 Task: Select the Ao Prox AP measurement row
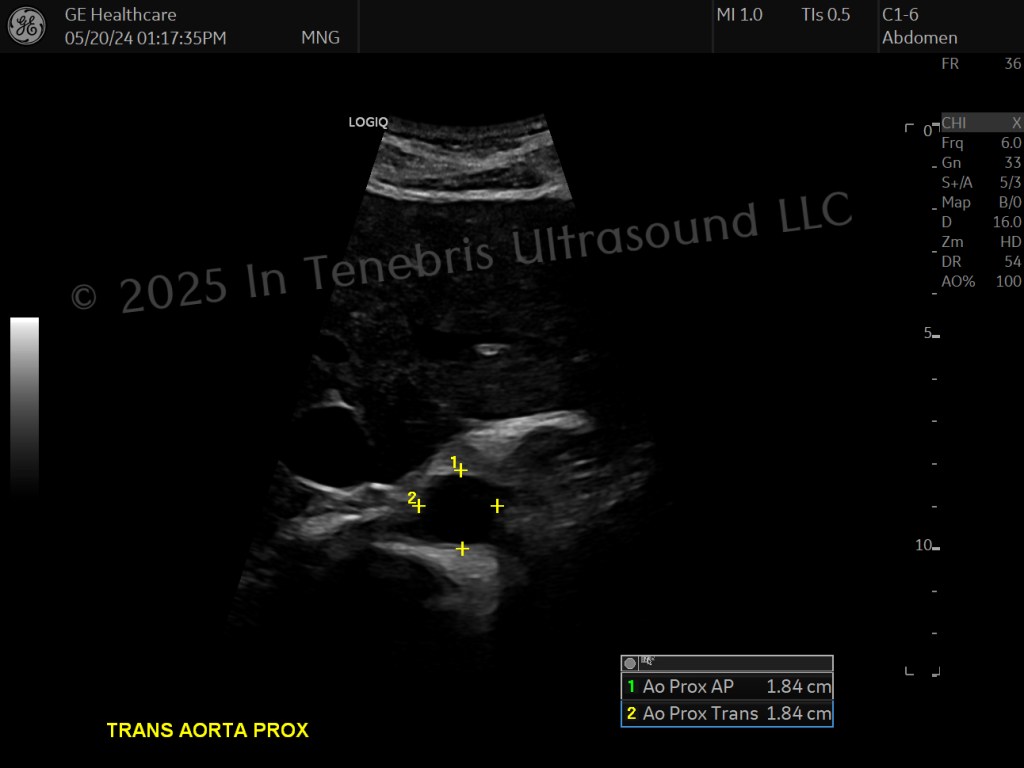[x=727, y=686]
